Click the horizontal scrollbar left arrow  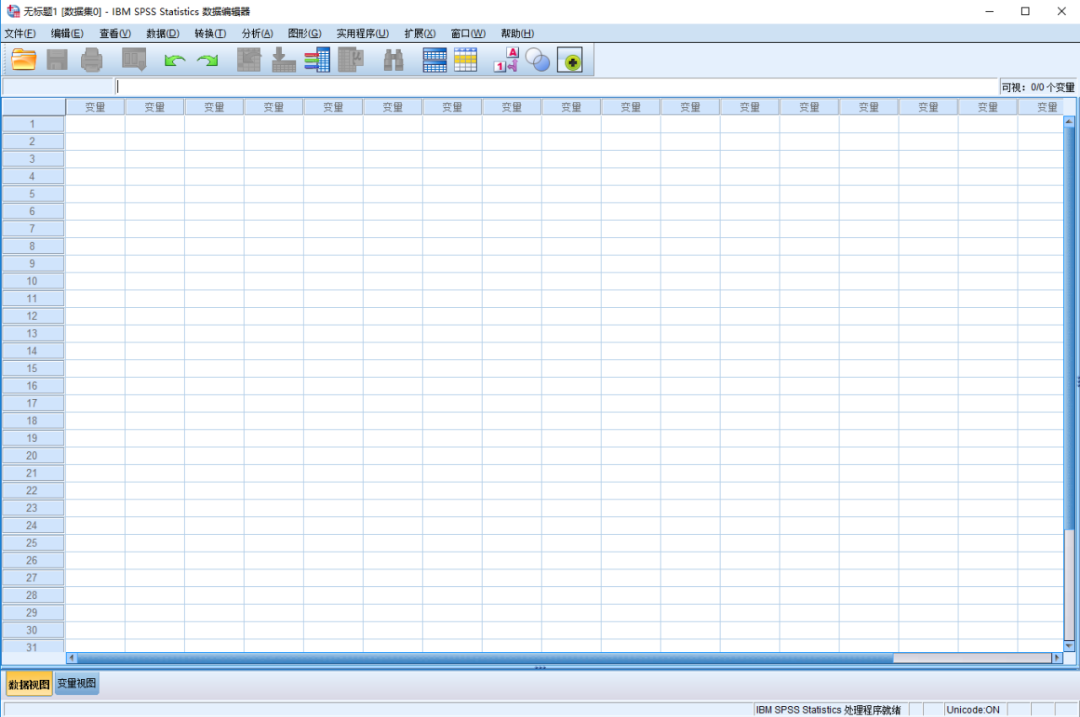pos(71,658)
